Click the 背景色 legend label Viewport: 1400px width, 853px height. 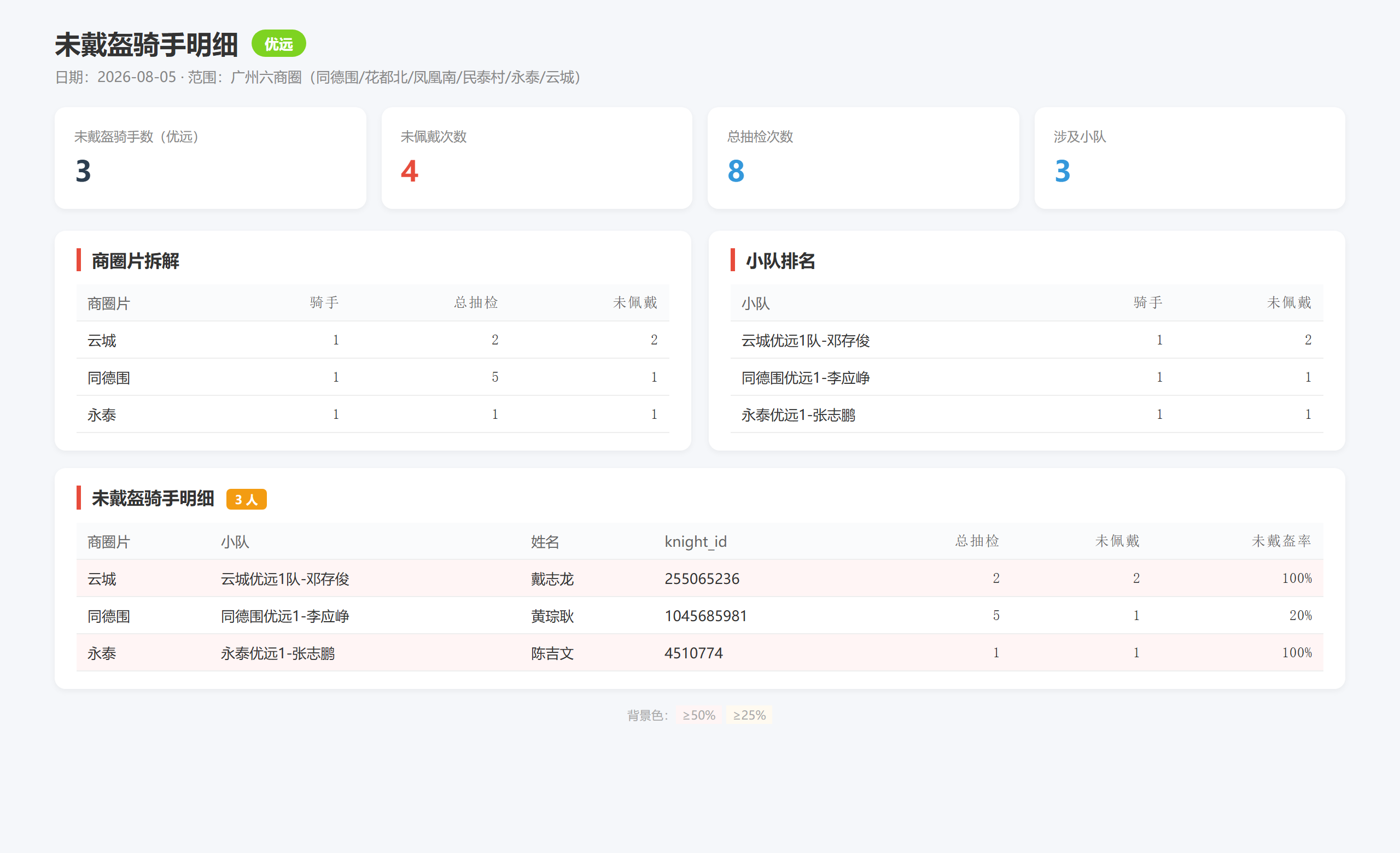647,715
